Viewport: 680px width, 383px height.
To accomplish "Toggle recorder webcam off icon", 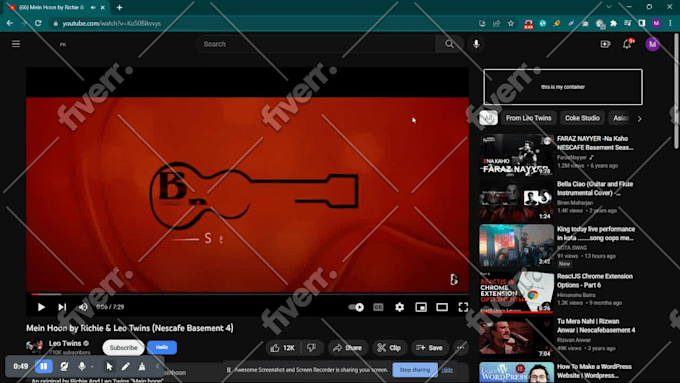I will [64, 367].
